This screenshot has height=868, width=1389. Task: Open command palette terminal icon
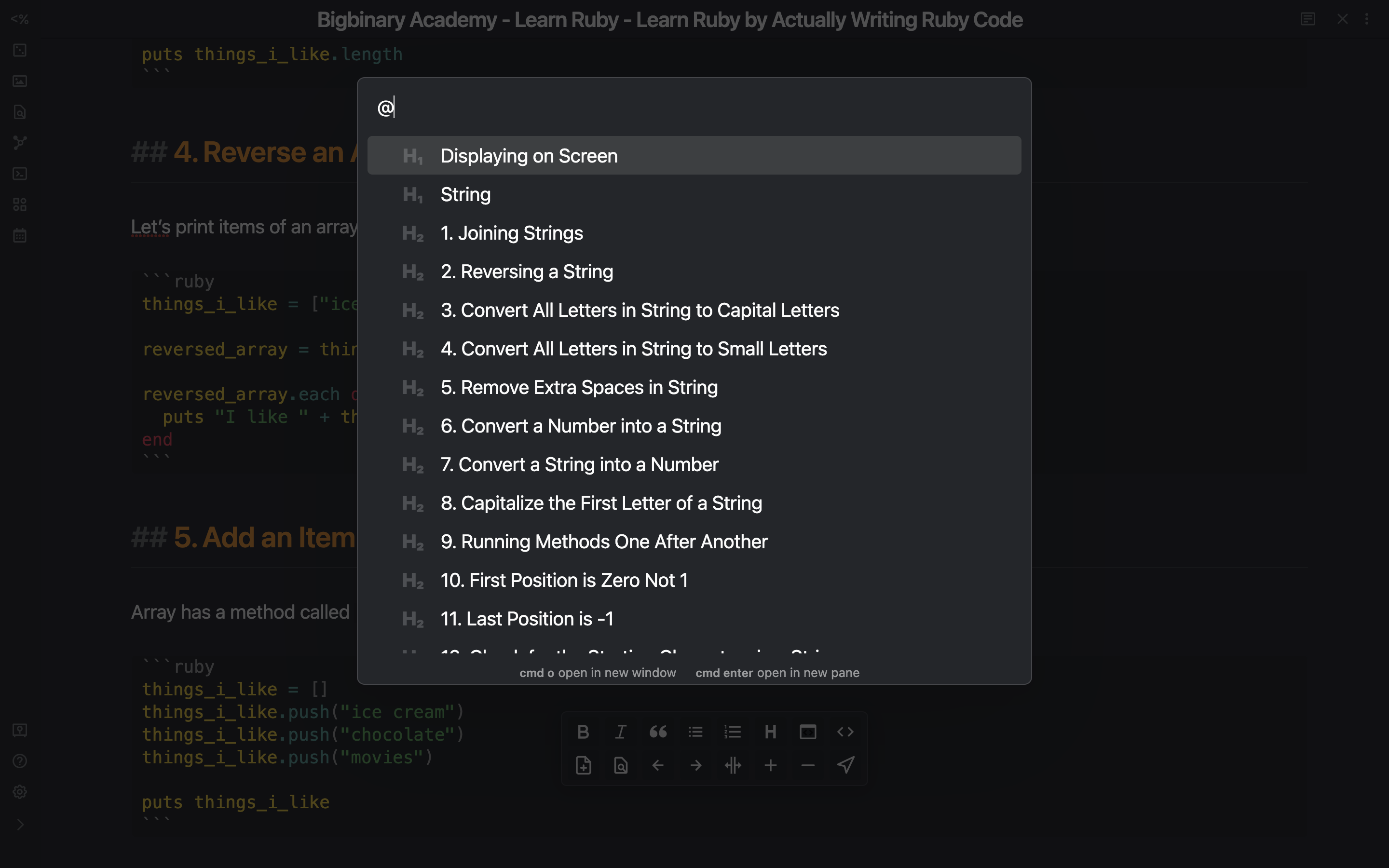[x=19, y=174]
